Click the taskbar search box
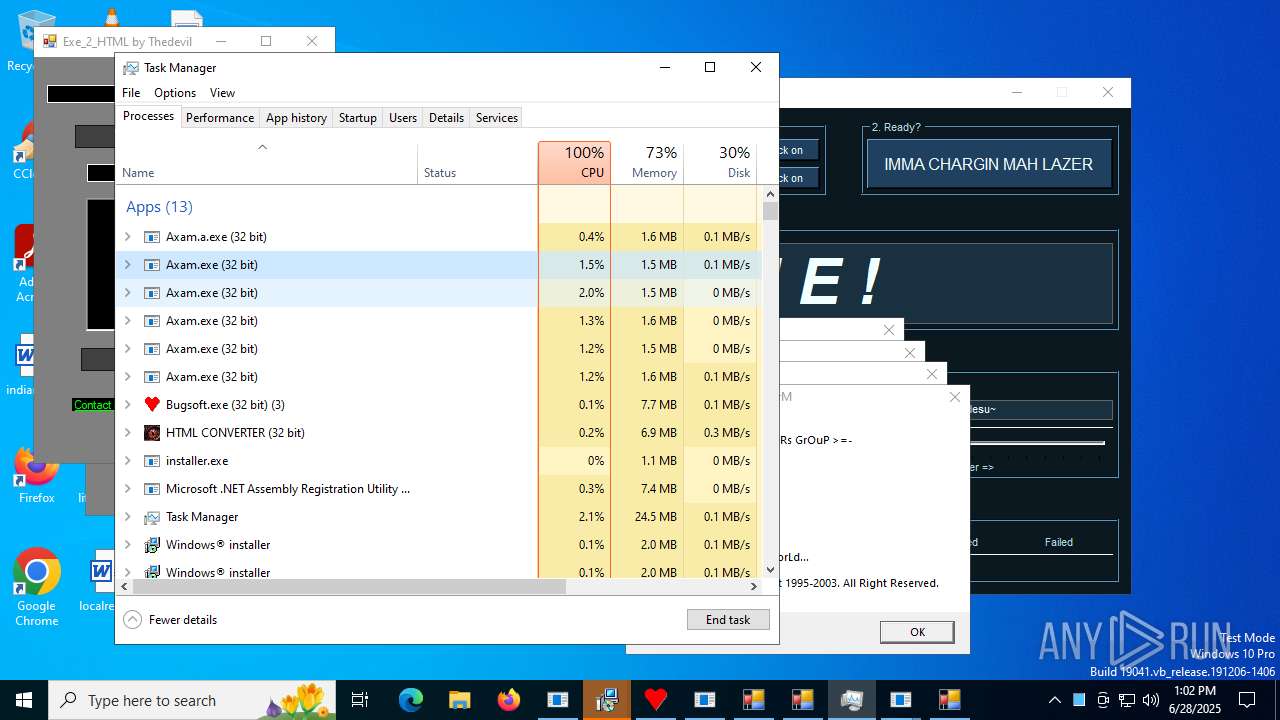This screenshot has height=720, width=1280. [193, 700]
